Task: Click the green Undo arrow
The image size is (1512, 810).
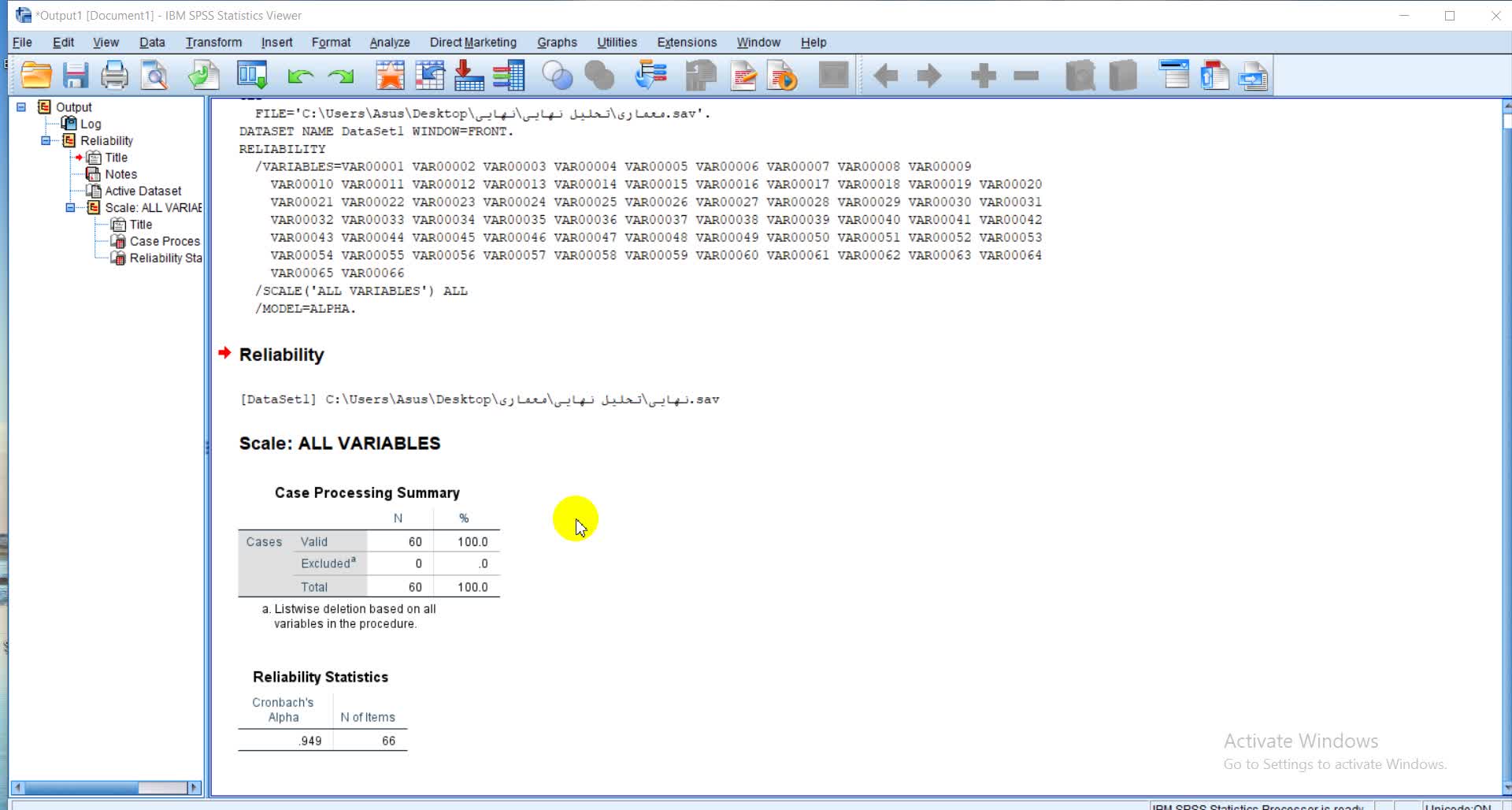Action: pos(300,76)
